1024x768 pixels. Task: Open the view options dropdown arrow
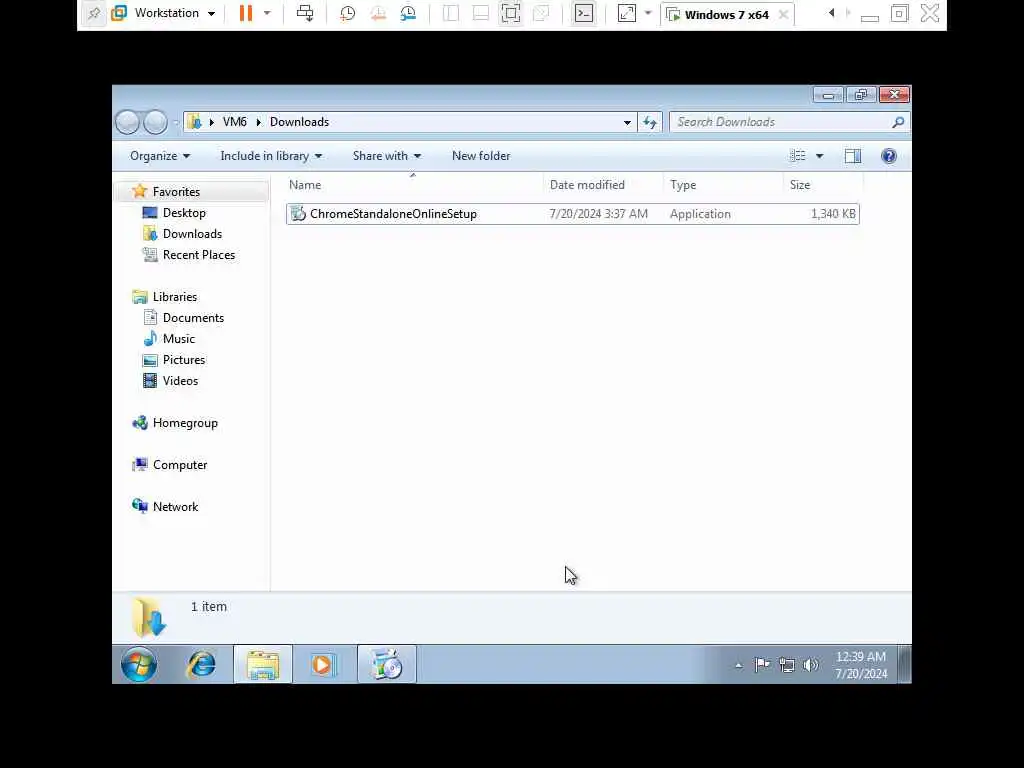click(x=820, y=156)
